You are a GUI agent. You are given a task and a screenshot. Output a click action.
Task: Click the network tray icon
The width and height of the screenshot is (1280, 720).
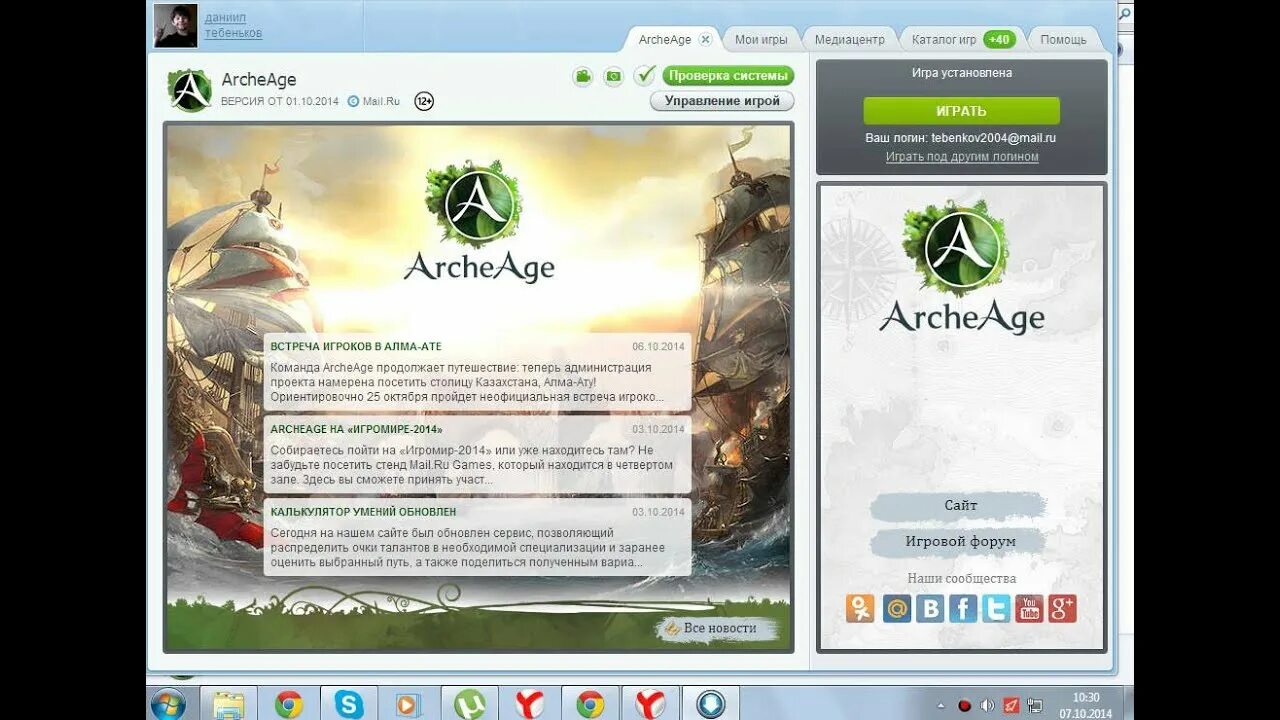pos(1034,705)
